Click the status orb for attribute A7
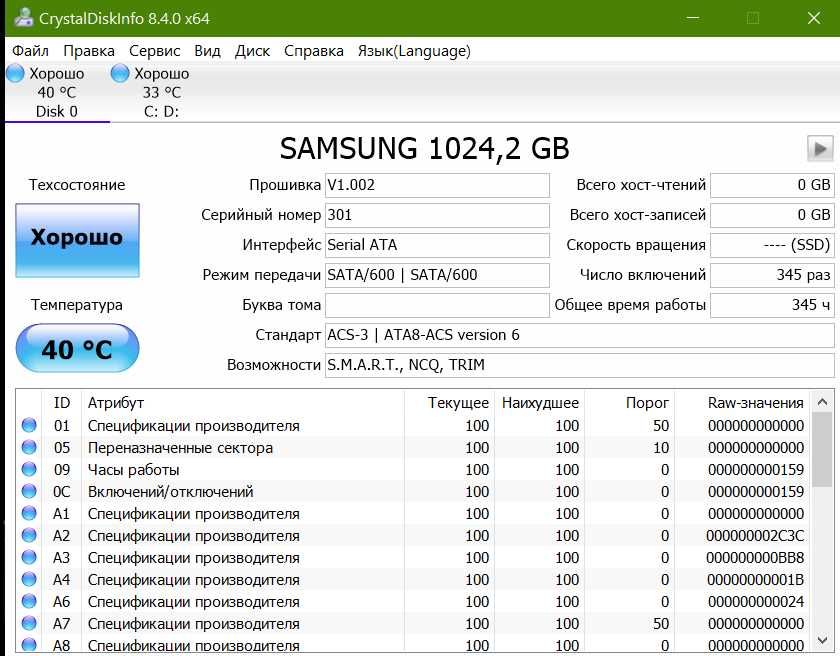 29,623
